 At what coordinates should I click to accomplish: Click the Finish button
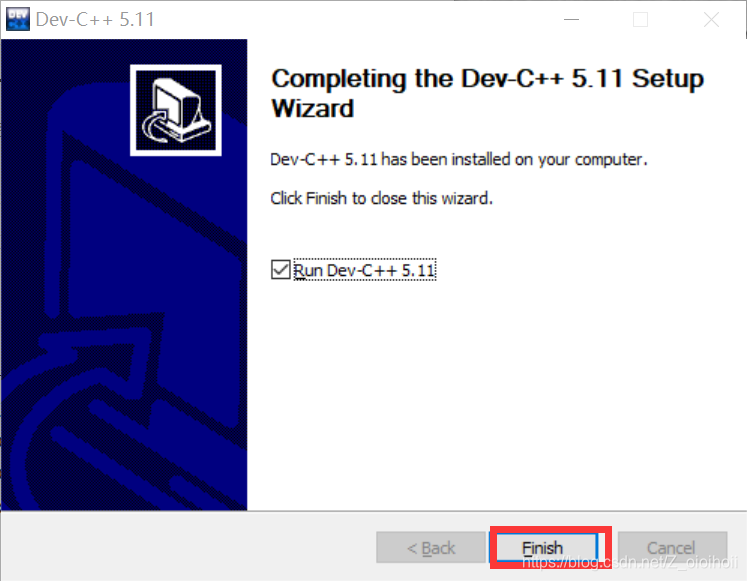pos(546,548)
